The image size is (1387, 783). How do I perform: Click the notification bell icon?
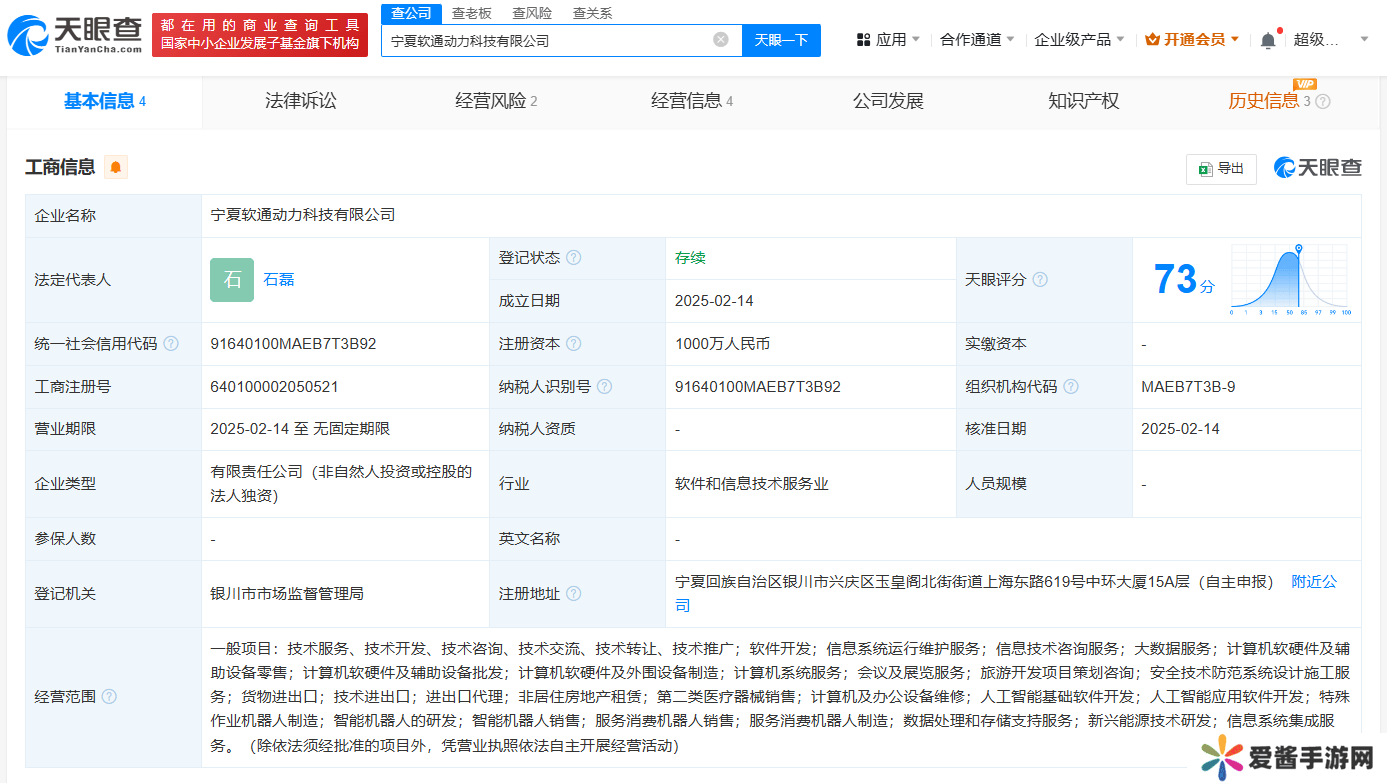[1267, 40]
